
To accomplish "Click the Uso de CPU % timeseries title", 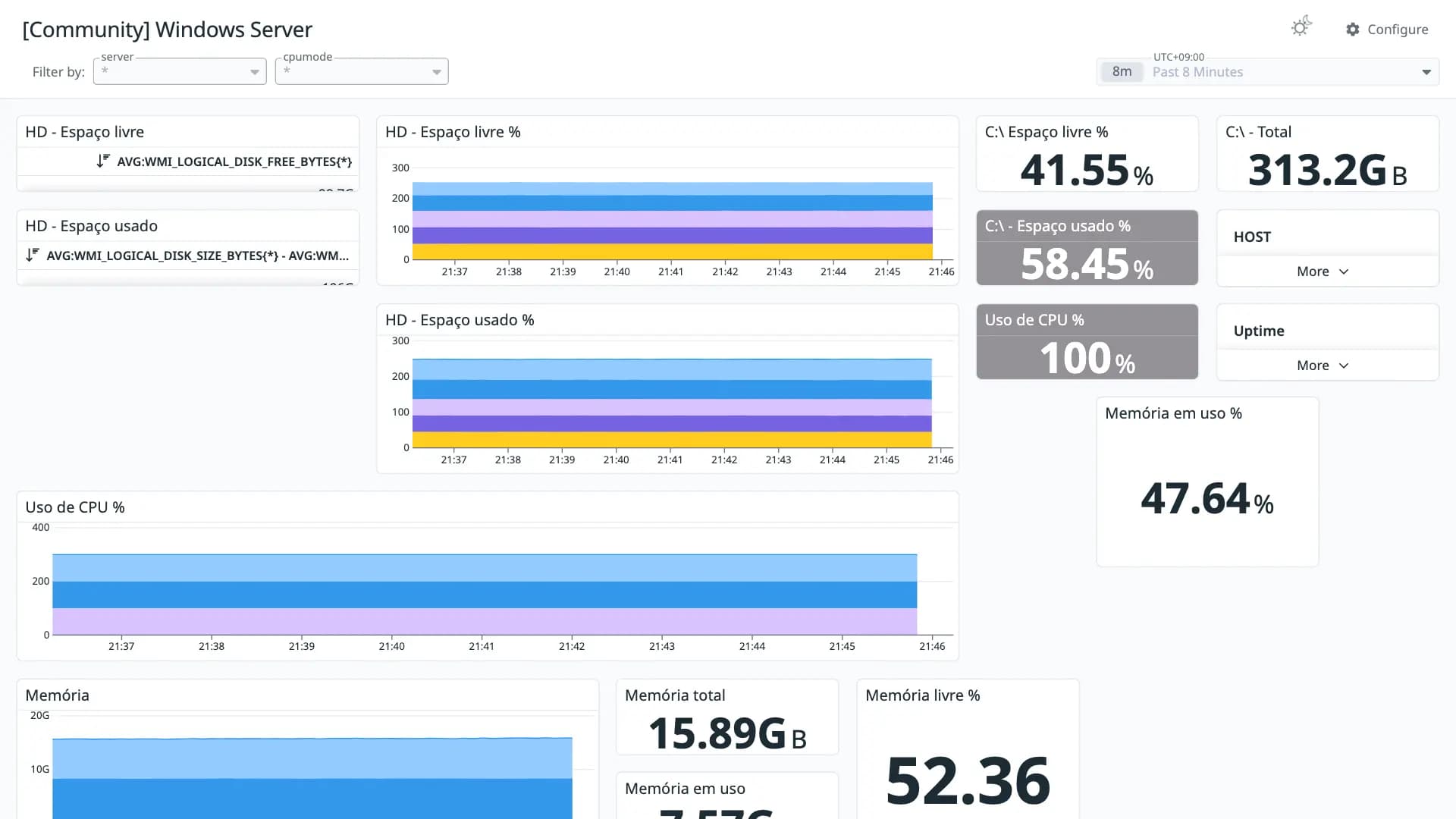I will [75, 507].
